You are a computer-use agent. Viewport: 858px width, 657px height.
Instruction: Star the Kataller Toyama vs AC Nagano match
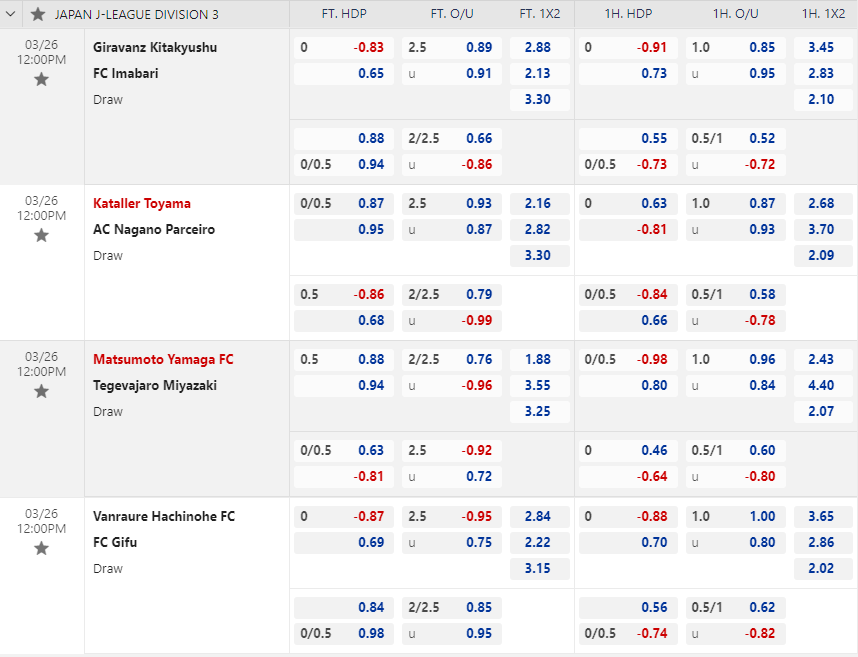tap(41, 236)
